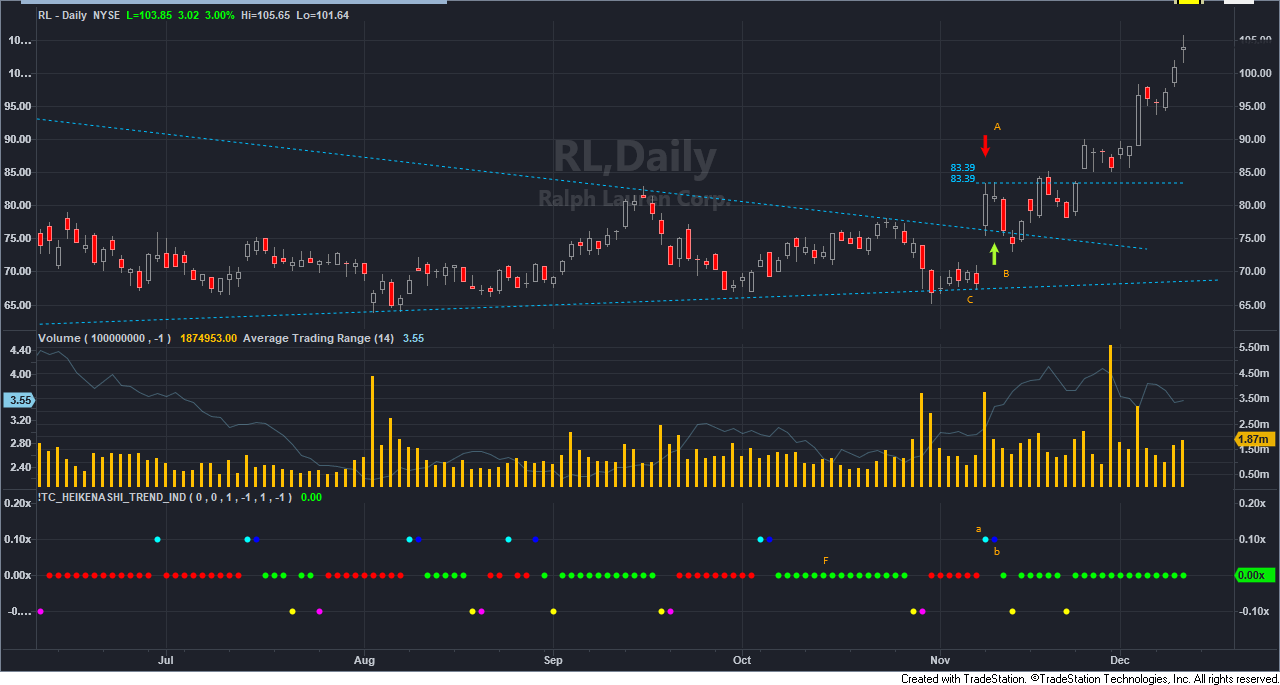Click the tall volume spike at start of August
The height and width of the screenshot is (685, 1280).
[x=372, y=431]
